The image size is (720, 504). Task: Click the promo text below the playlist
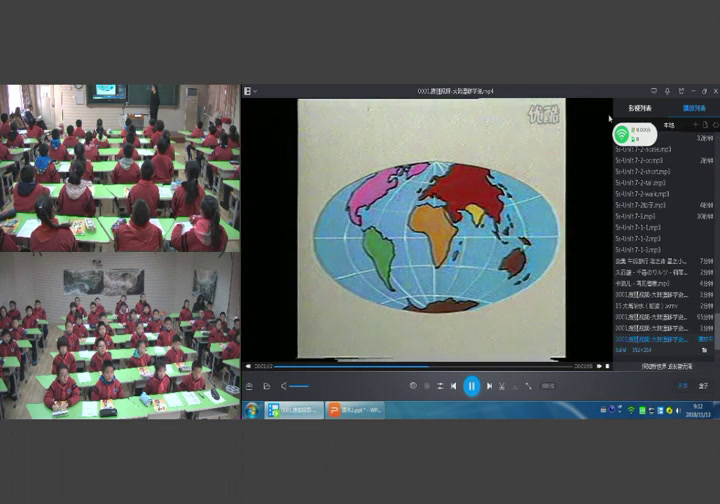(667, 366)
